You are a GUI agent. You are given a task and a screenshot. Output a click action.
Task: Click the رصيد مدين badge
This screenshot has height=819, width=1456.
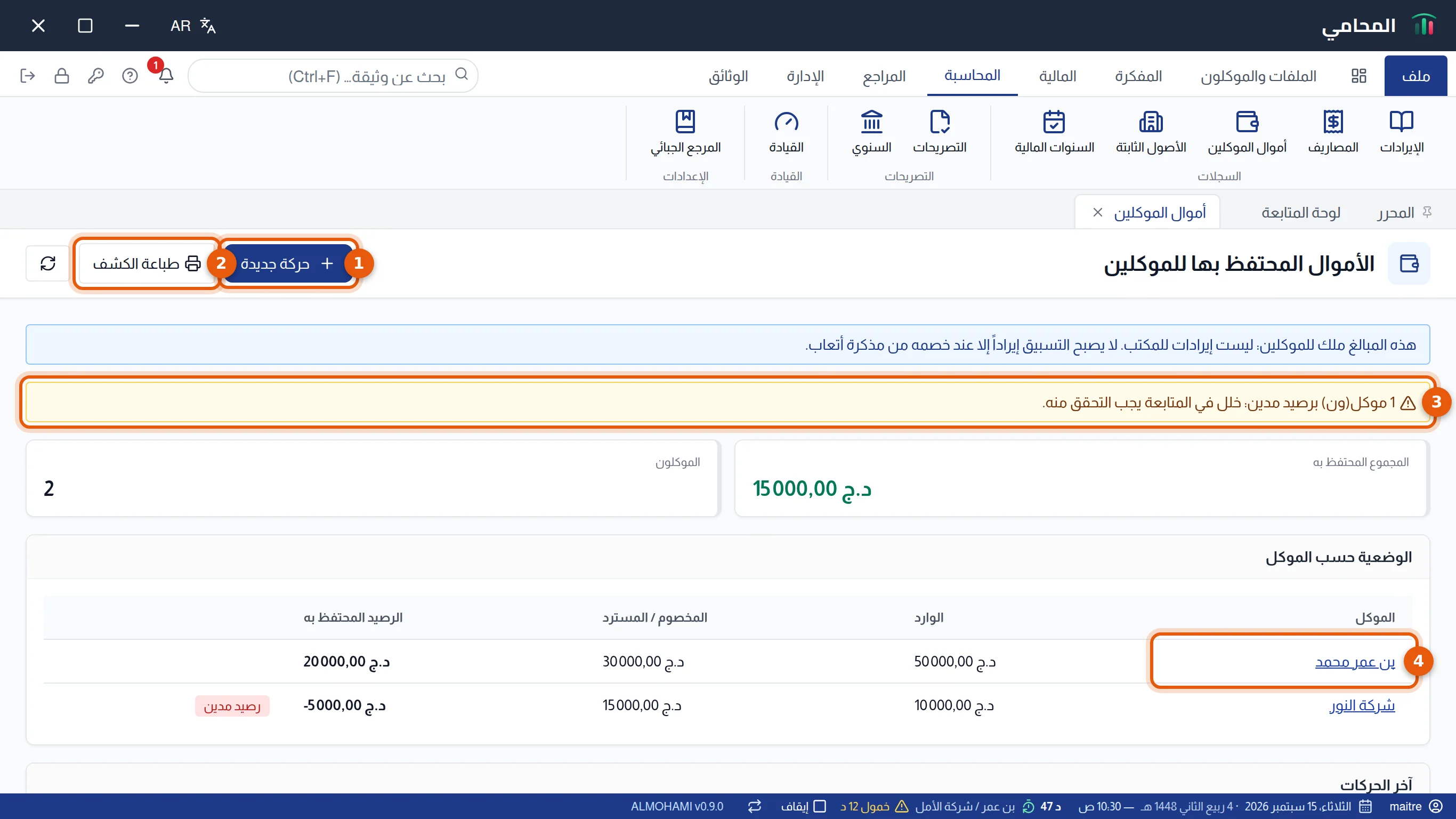click(x=232, y=706)
